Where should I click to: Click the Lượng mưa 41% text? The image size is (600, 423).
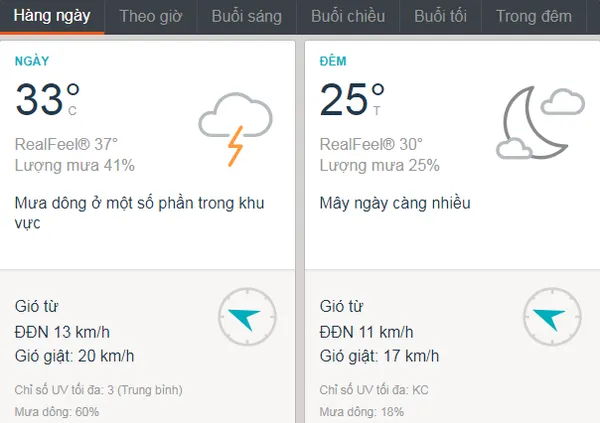(75, 165)
